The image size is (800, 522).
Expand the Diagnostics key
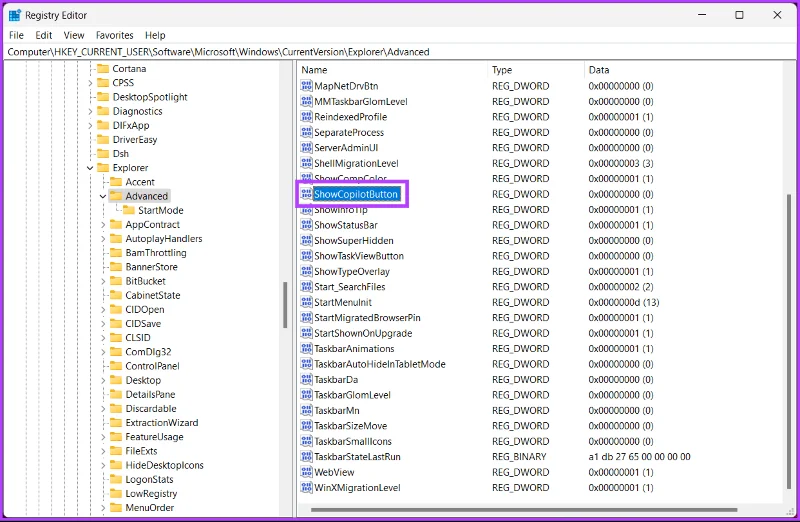90,111
